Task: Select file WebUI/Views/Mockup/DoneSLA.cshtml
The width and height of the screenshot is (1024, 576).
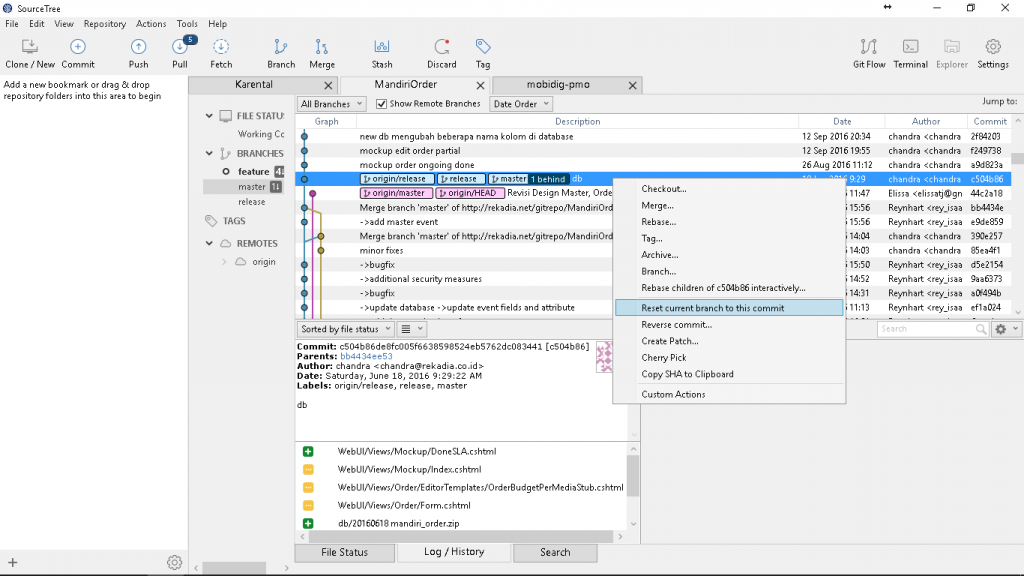Action: click(417, 451)
